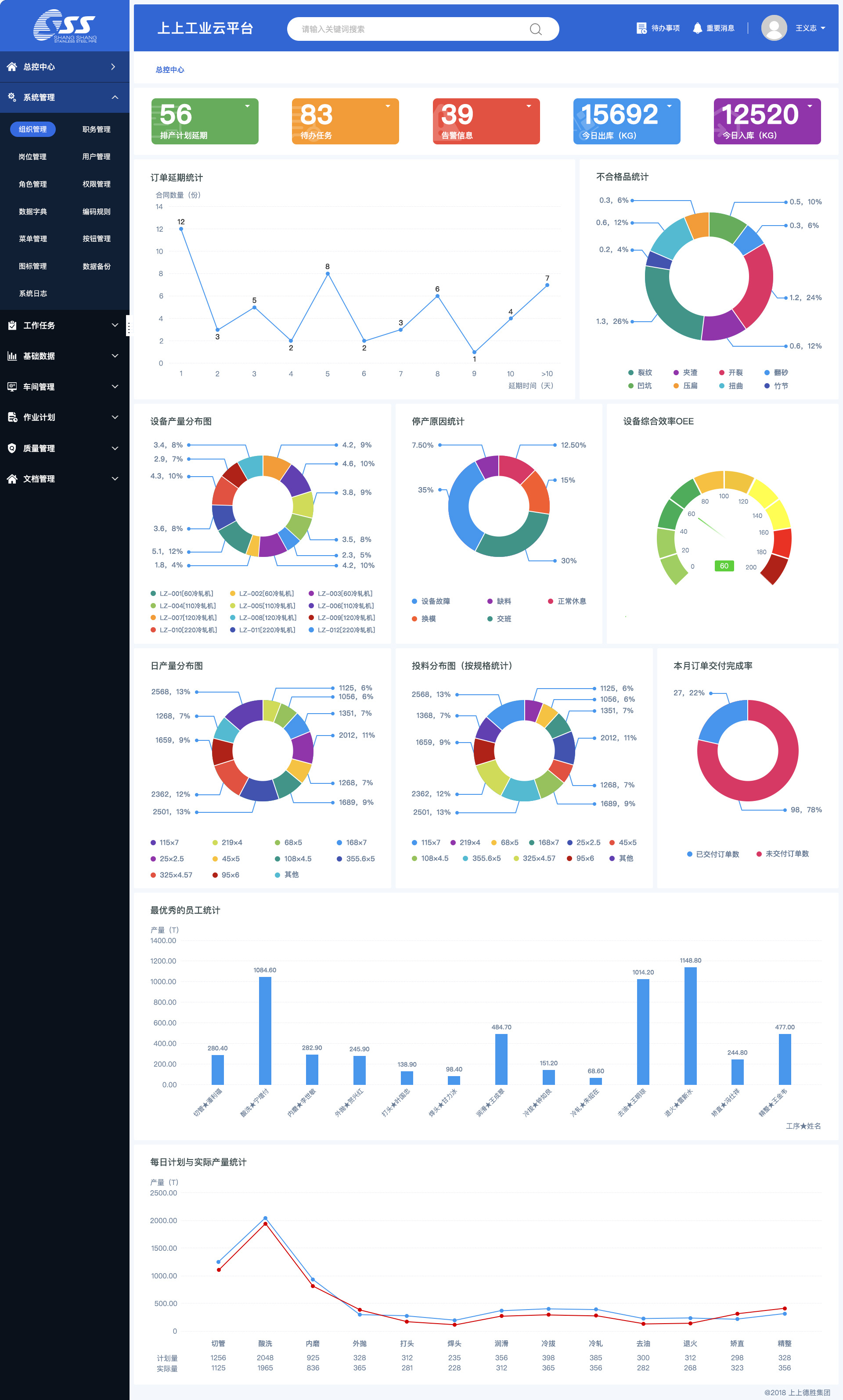This screenshot has height=1400, width=843.
Task: Click the magnifier search icon
Action: 535,29
